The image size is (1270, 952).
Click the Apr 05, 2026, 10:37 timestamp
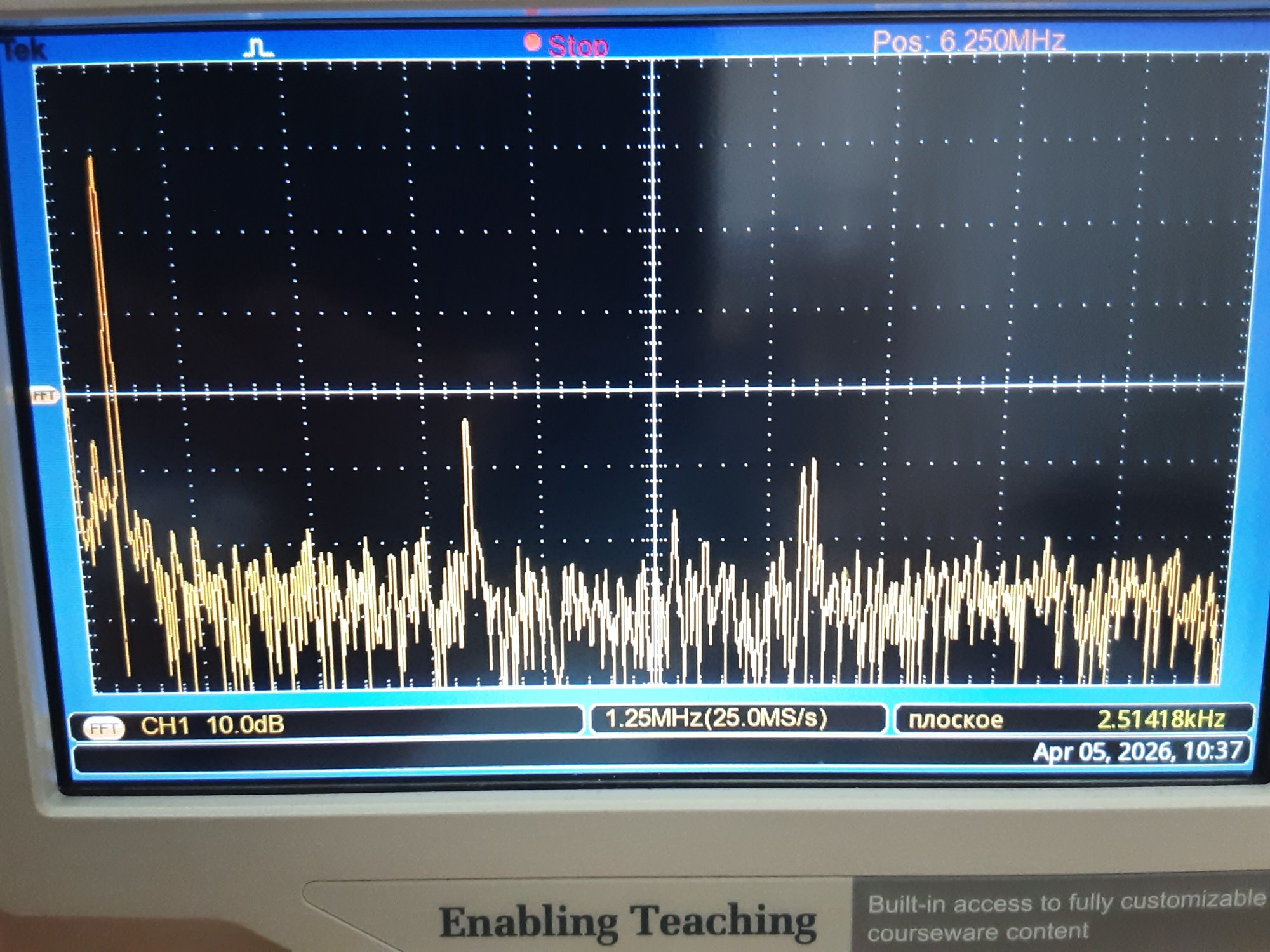coord(1137,751)
